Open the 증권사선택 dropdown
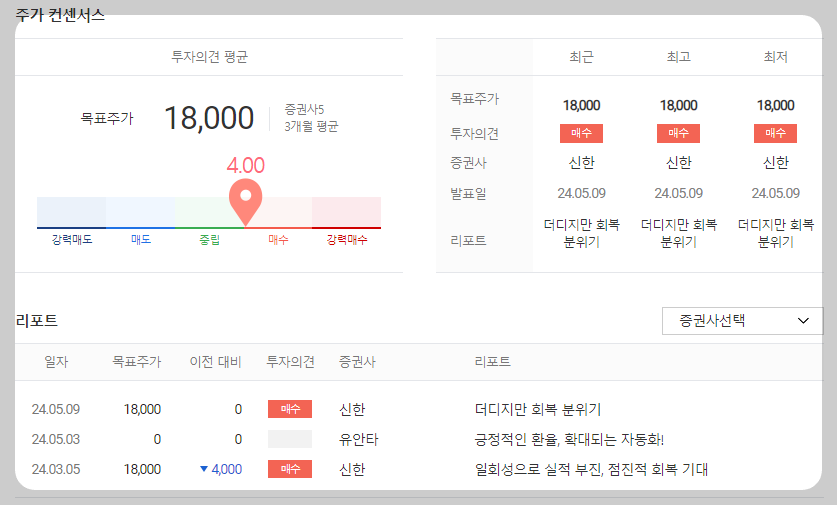This screenshot has width=837, height=505. (x=742, y=321)
